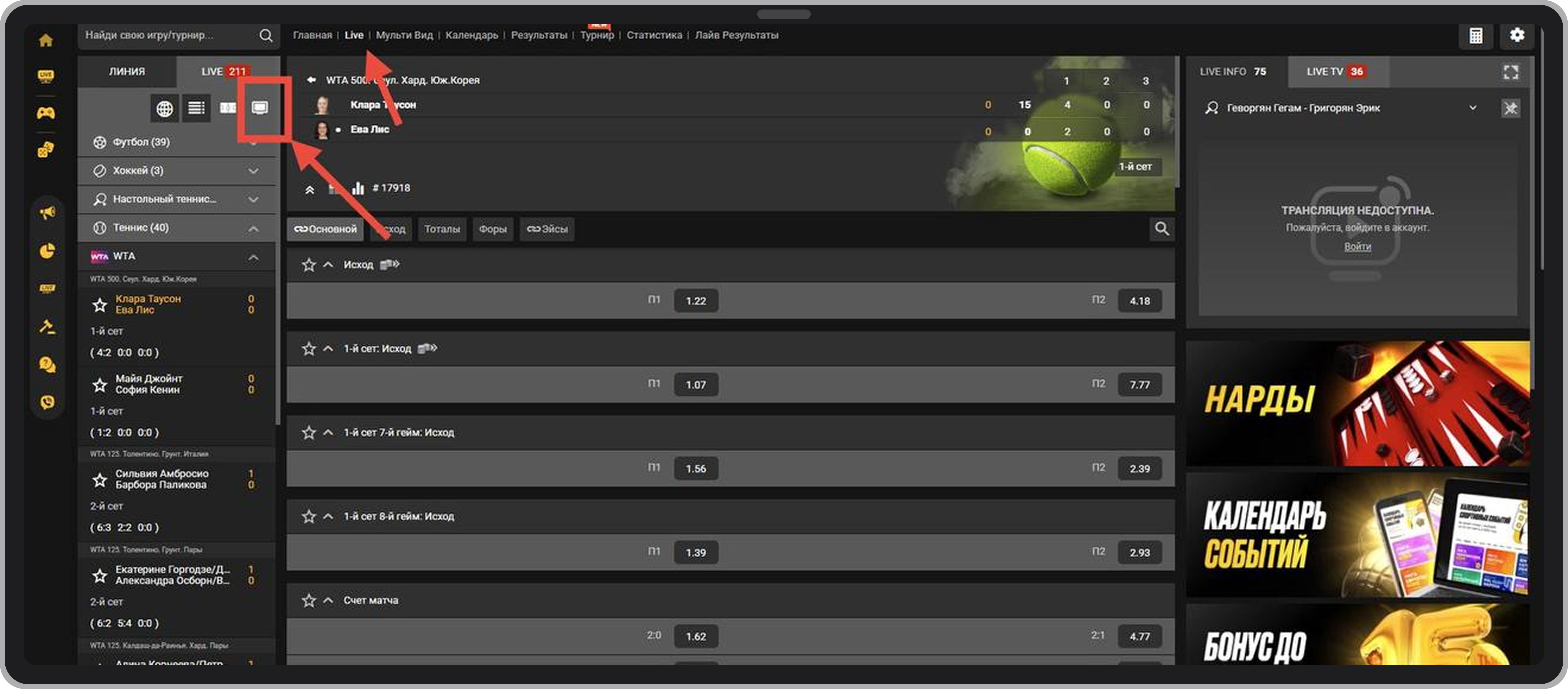The height and width of the screenshot is (689, 1568).
Task: Open the Тоталы market tab
Action: click(442, 229)
